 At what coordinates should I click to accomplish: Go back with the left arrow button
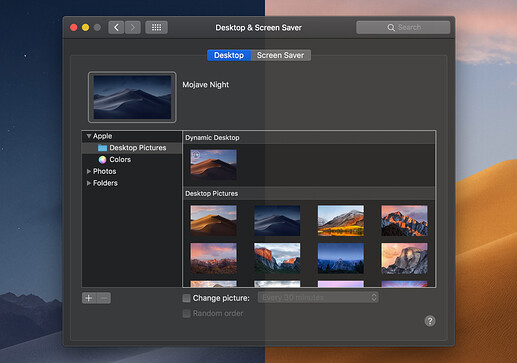pos(116,27)
